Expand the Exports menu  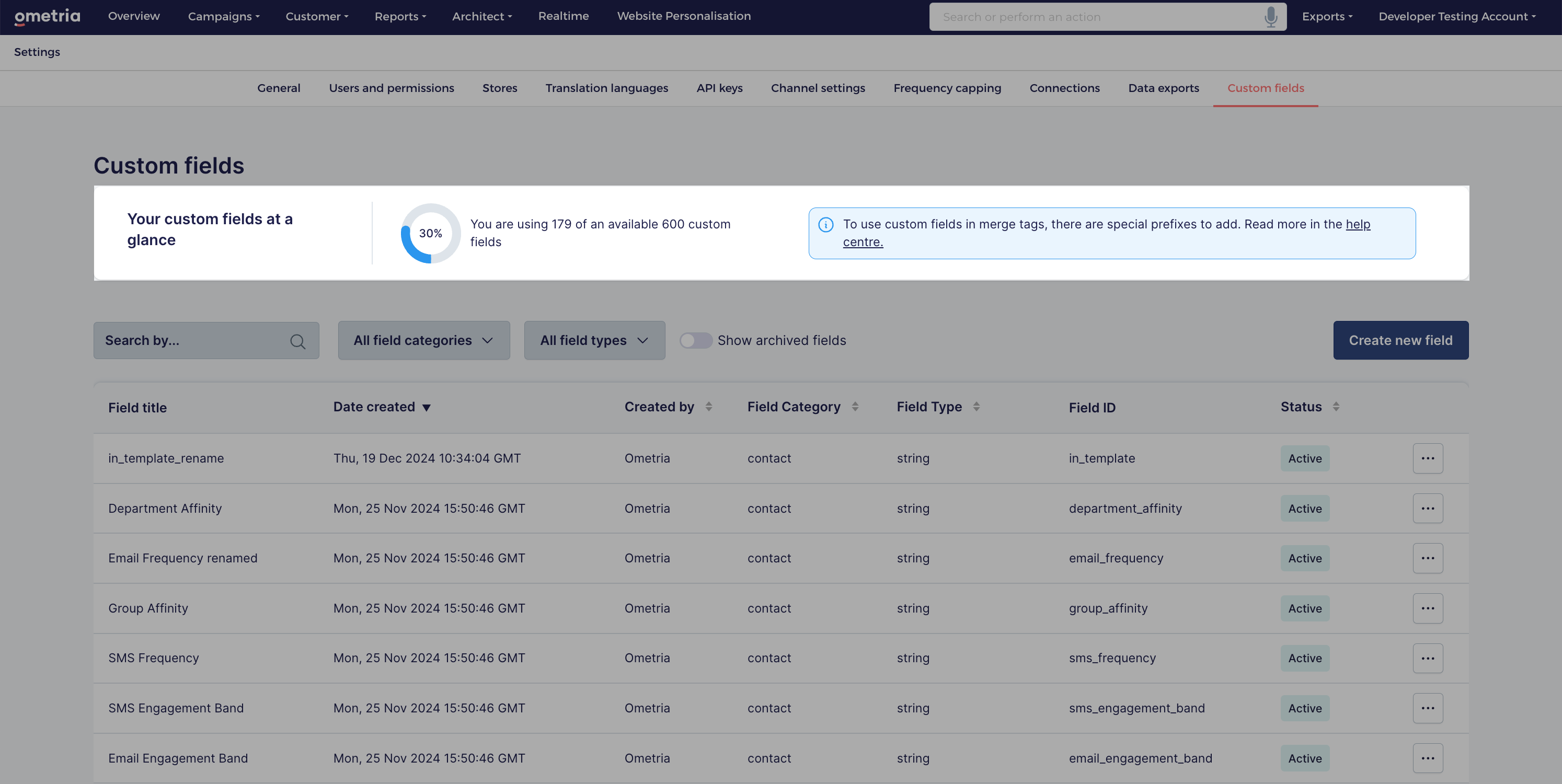tap(1327, 16)
